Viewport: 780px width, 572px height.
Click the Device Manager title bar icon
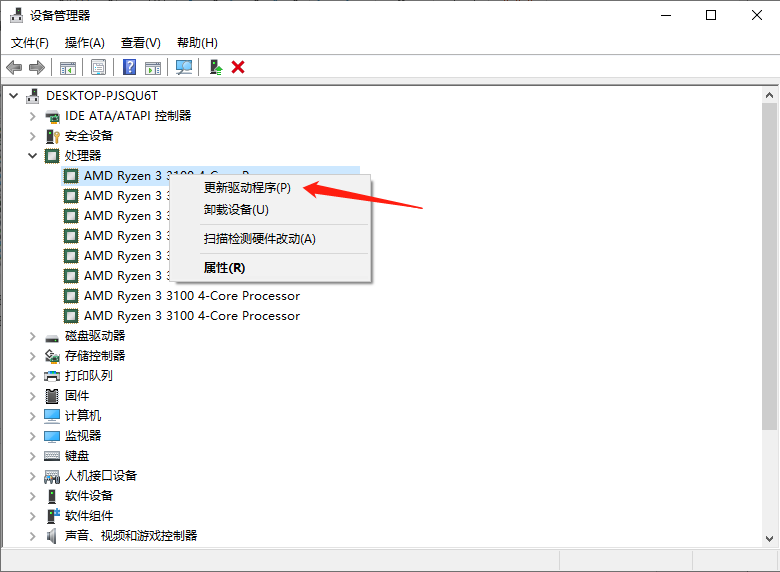pyautogui.click(x=16, y=15)
